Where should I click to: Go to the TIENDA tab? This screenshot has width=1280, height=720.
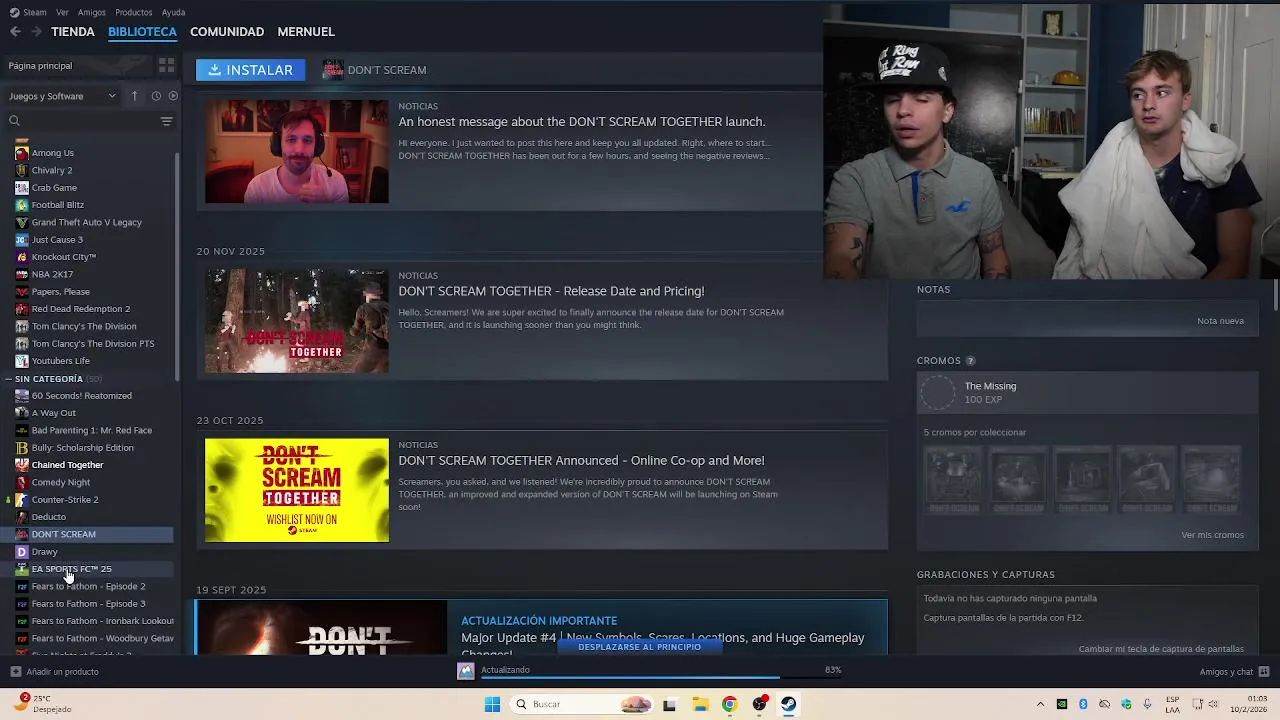click(73, 32)
